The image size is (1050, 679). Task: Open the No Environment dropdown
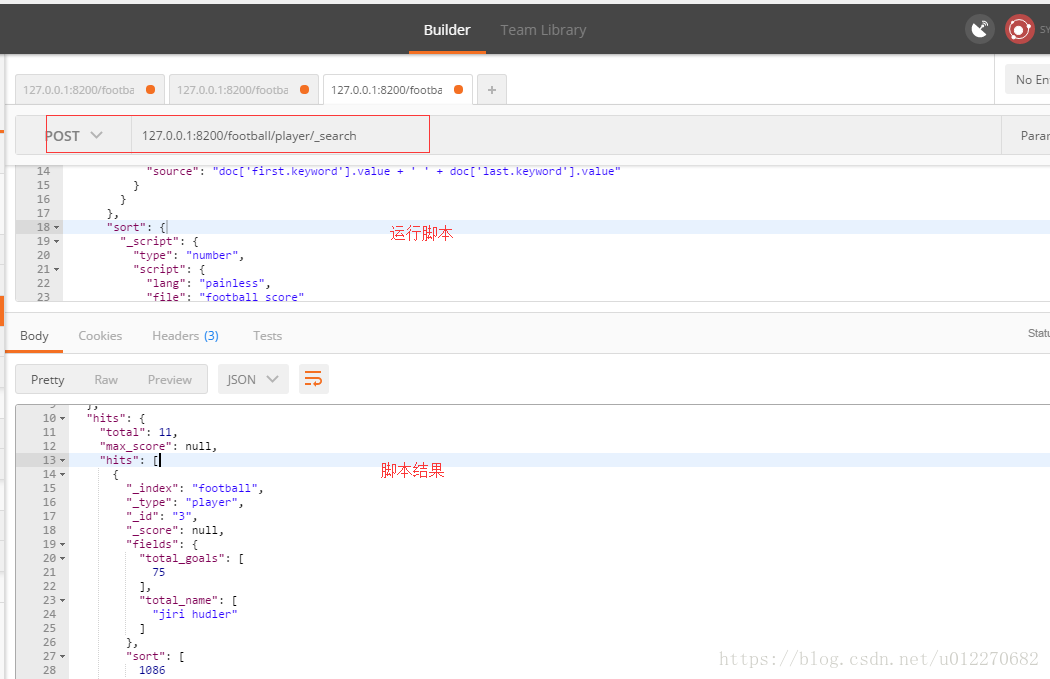1027,80
